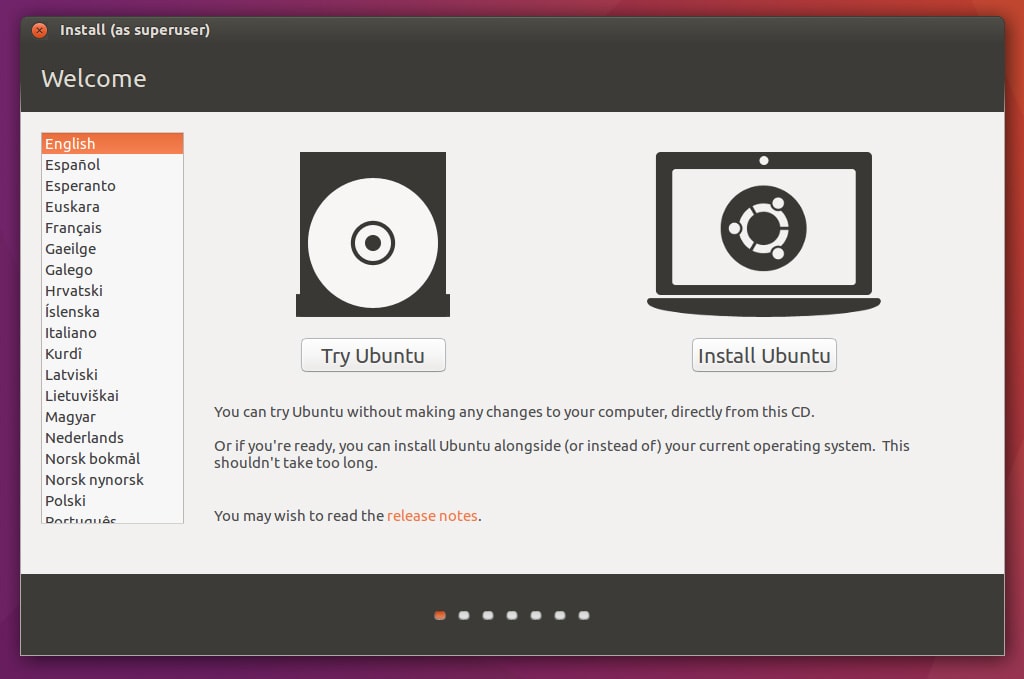Screen dimensions: 1024x679
Task: Click the last progress dot
Action: (584, 615)
